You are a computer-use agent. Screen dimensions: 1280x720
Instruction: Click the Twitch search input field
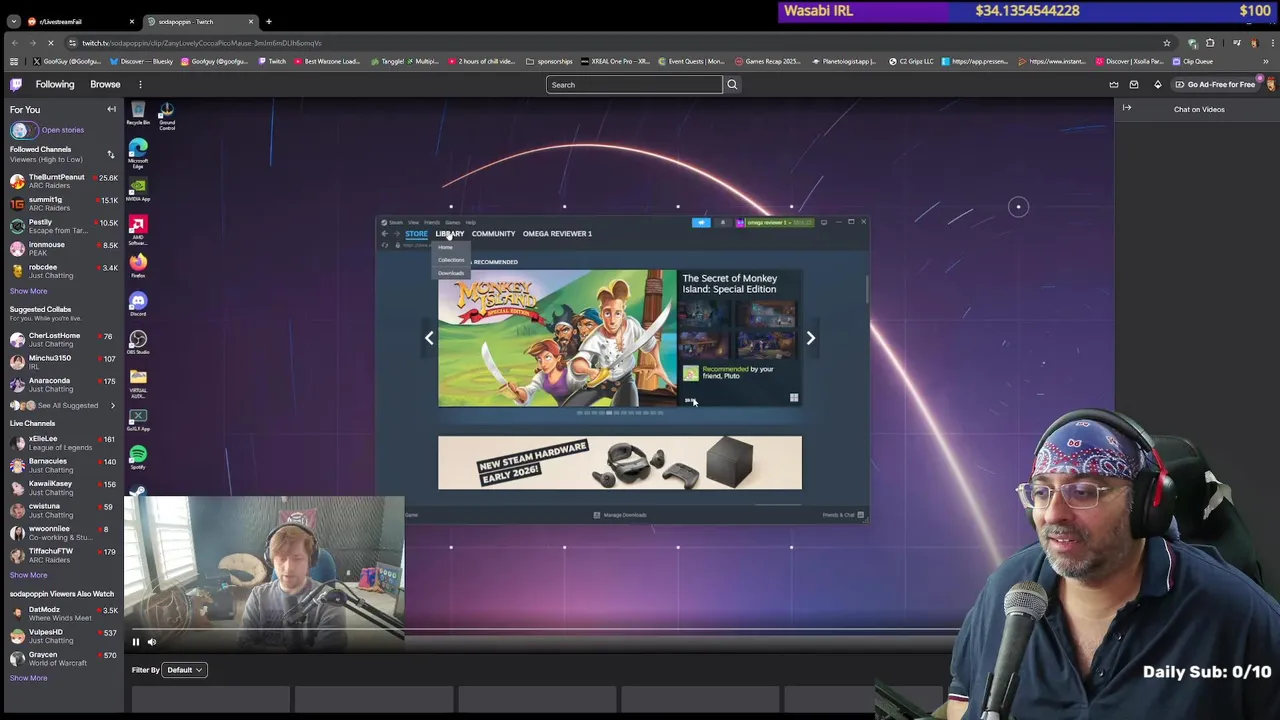634,85
